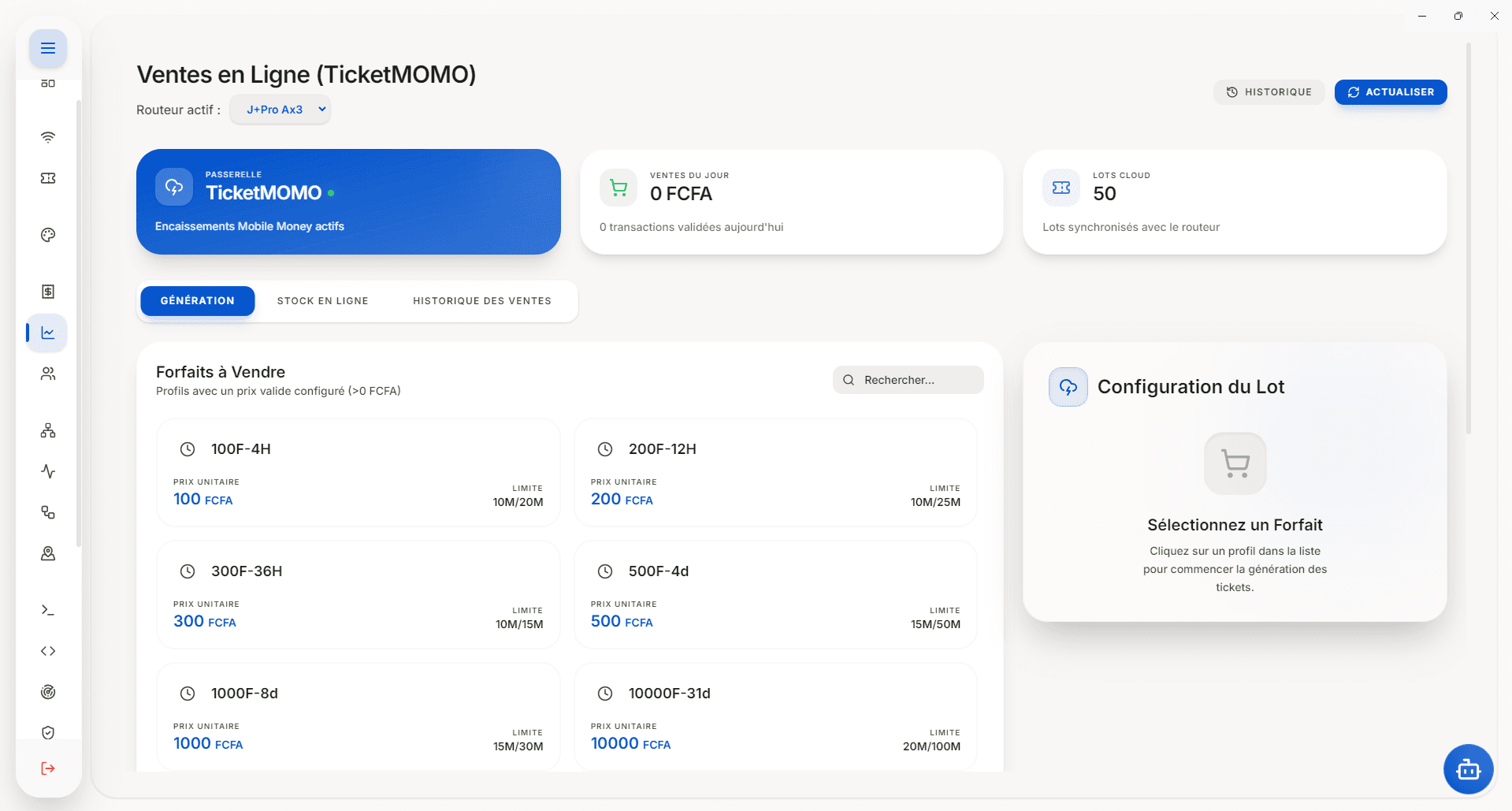Screen dimensions: 1512x811
Task: Click the Actualiser button
Action: (1391, 92)
